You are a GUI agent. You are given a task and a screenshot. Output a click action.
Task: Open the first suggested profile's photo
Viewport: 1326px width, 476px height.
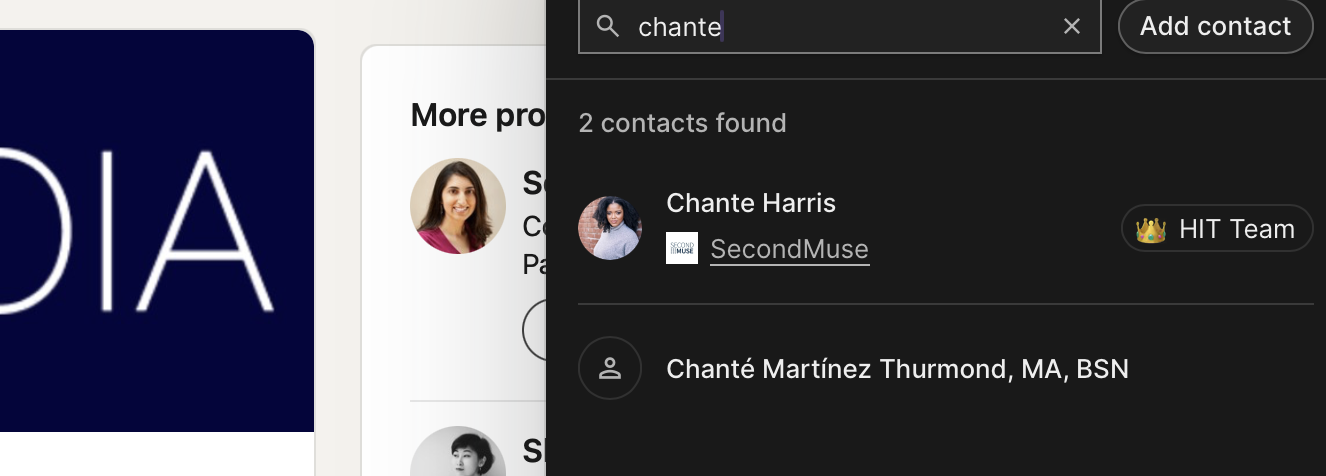(x=458, y=206)
